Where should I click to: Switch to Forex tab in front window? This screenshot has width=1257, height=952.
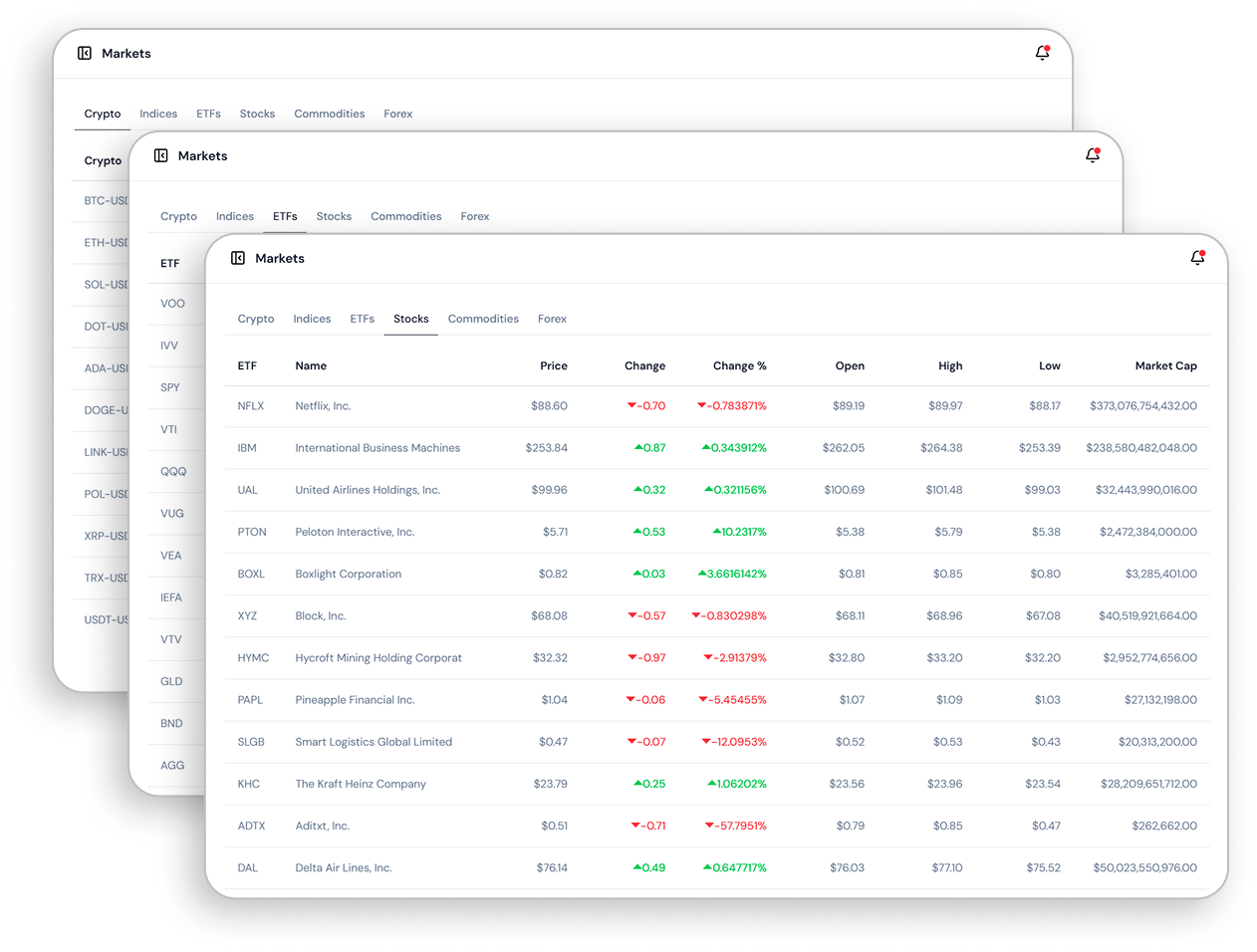pos(552,319)
